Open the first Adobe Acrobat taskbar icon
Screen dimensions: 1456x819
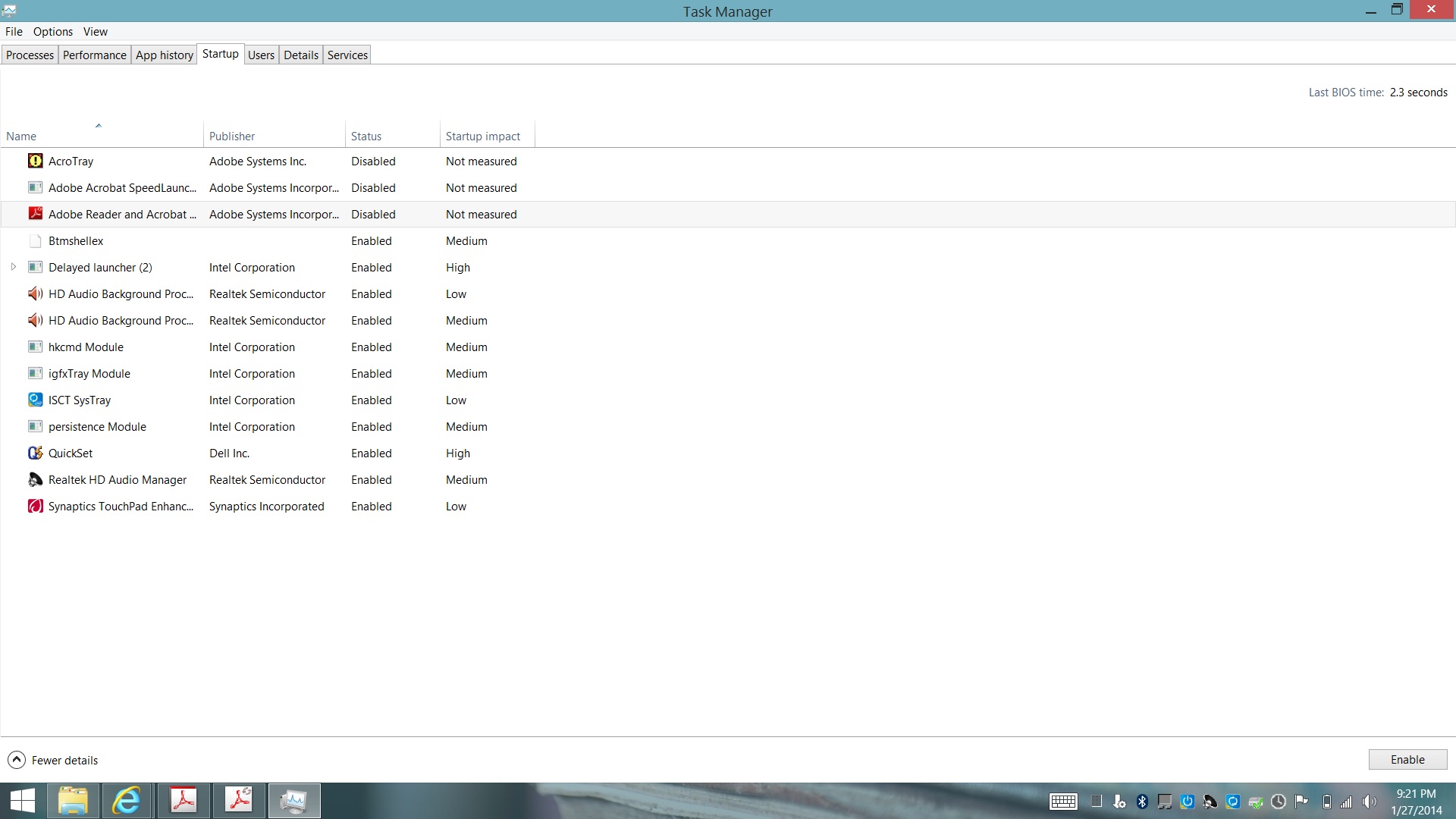[x=184, y=801]
